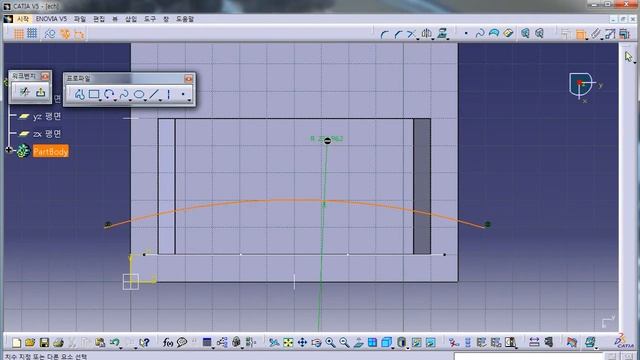Close the Workbench floating toolbar

45,76
